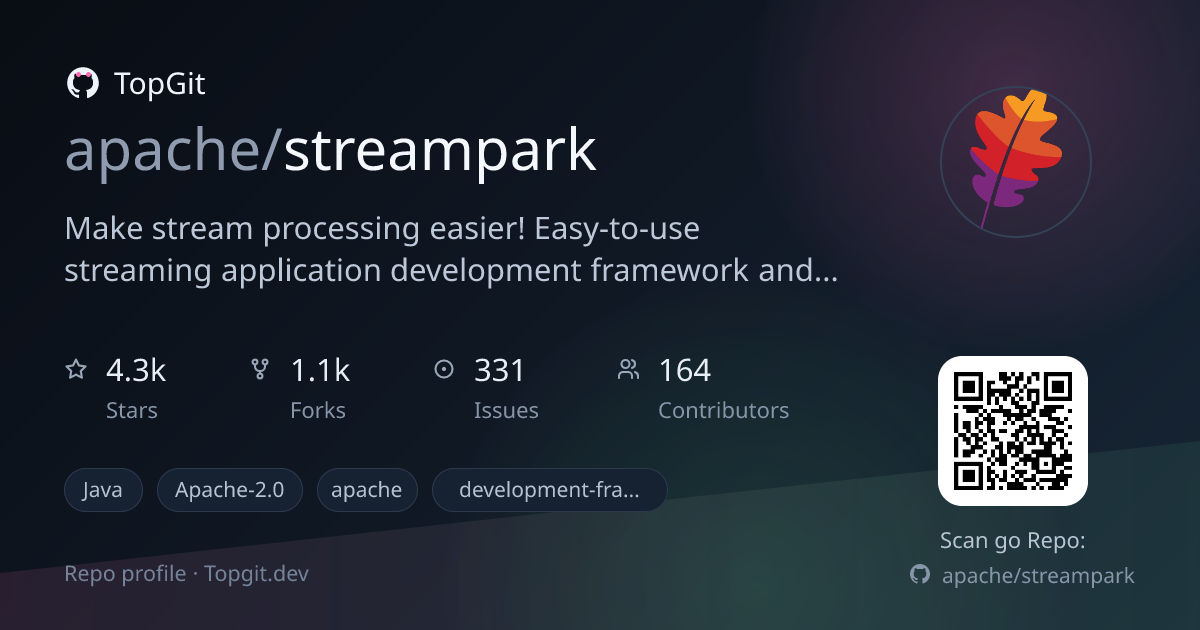
Task: Click the Contributors label
Action: (723, 411)
